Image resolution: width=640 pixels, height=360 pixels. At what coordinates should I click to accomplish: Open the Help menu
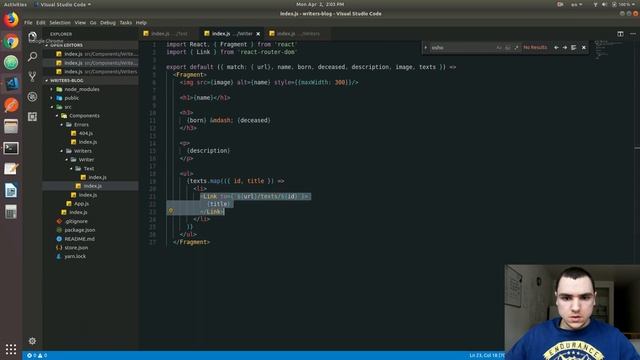tap(141, 23)
